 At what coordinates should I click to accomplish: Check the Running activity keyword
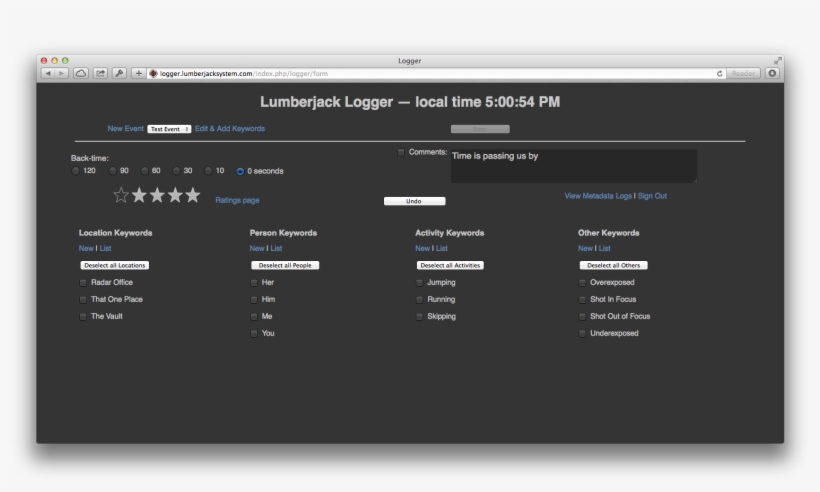pos(419,300)
